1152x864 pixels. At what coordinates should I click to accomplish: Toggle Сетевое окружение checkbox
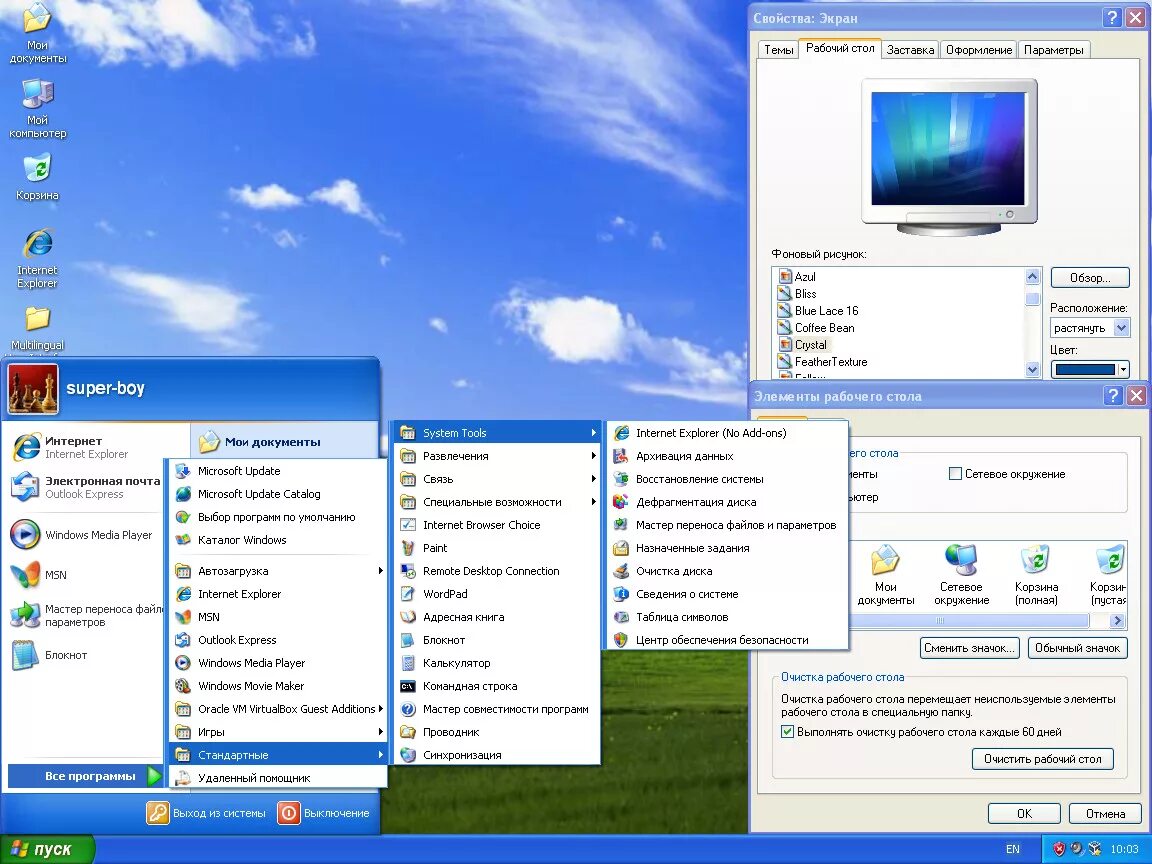click(x=955, y=474)
